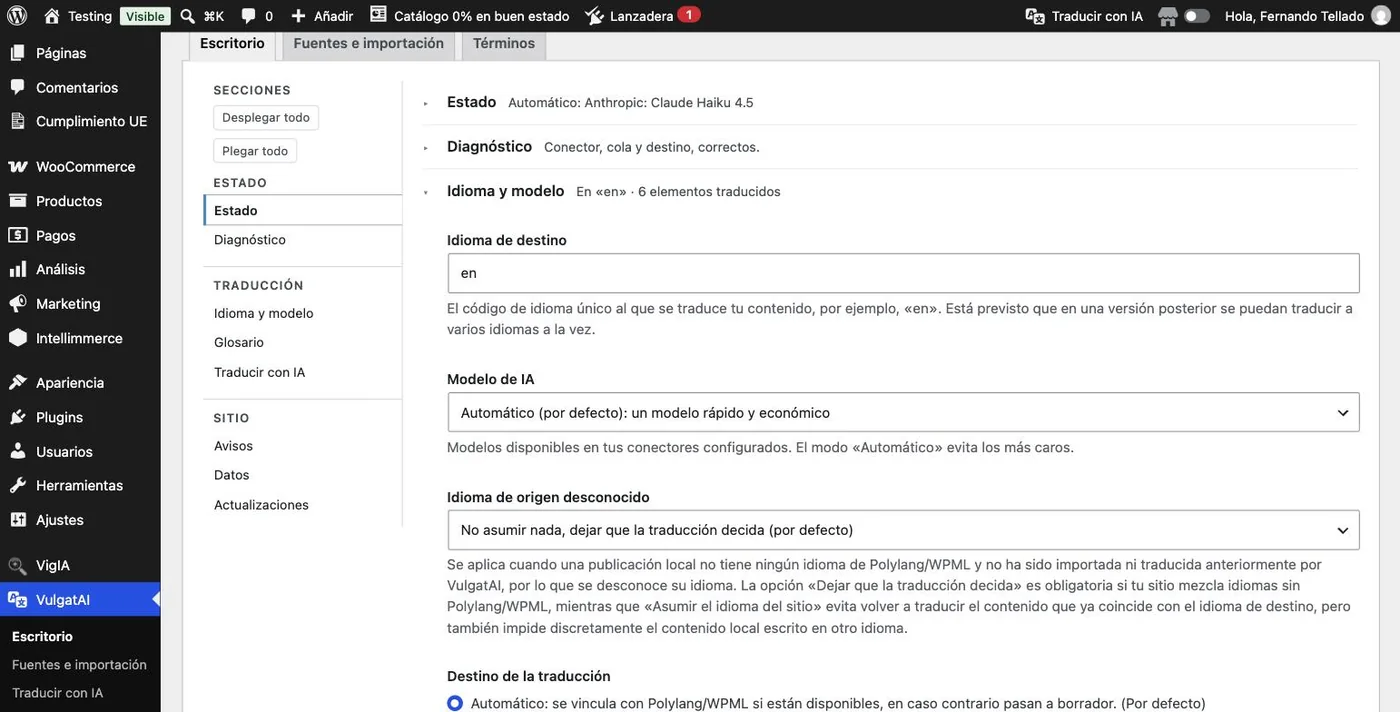Click the Idioma de destino input field
The height and width of the screenshot is (712, 1400).
pyautogui.click(x=903, y=273)
